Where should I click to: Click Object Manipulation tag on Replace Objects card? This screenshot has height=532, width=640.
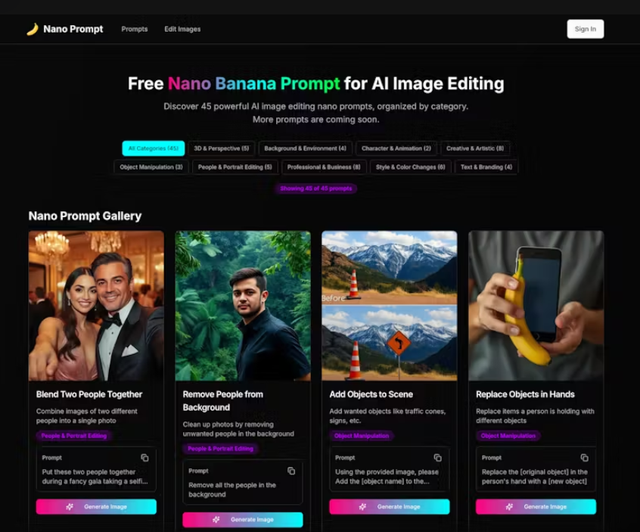coord(508,436)
